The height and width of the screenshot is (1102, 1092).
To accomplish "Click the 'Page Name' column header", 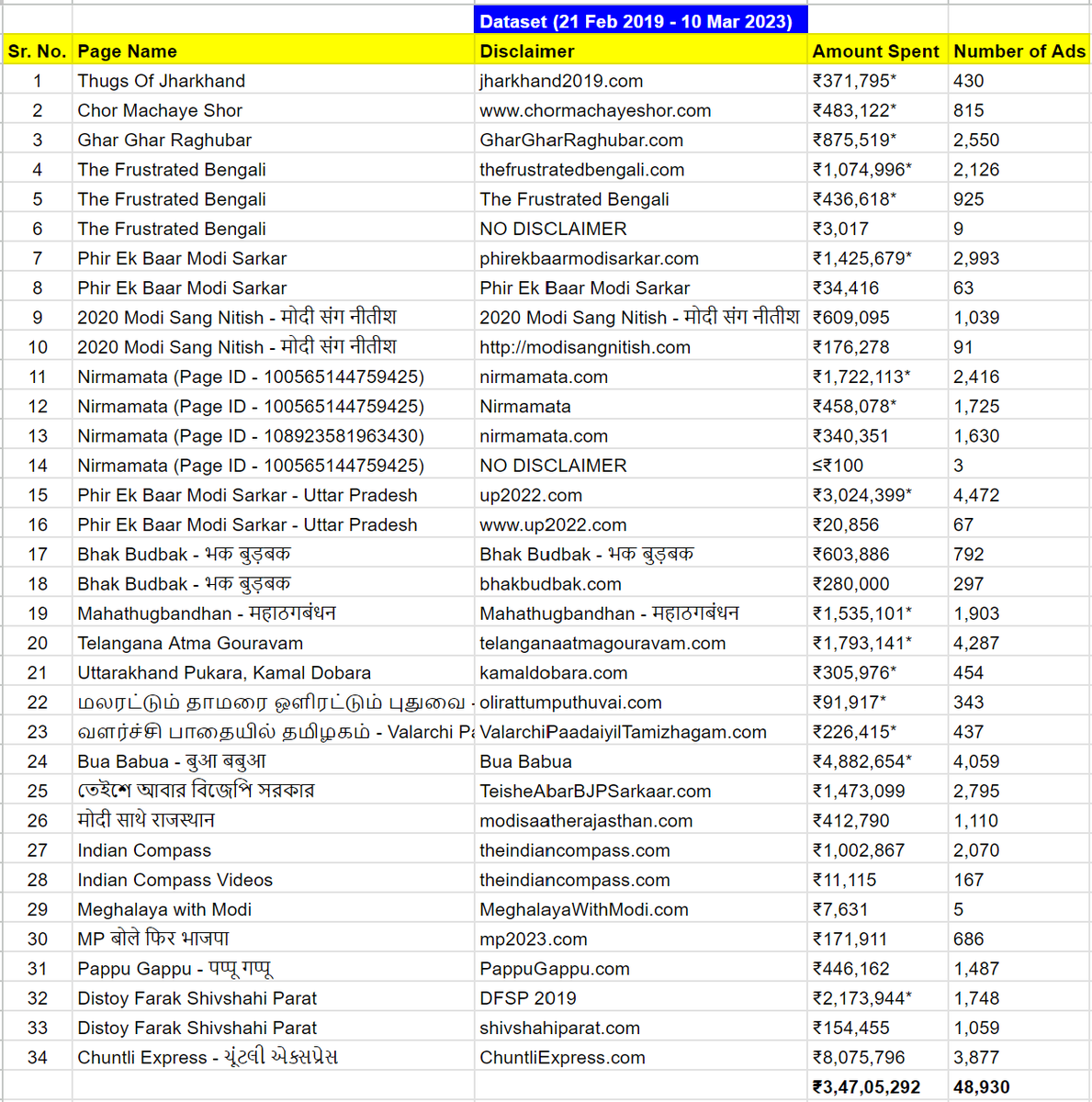I will click(x=273, y=51).
